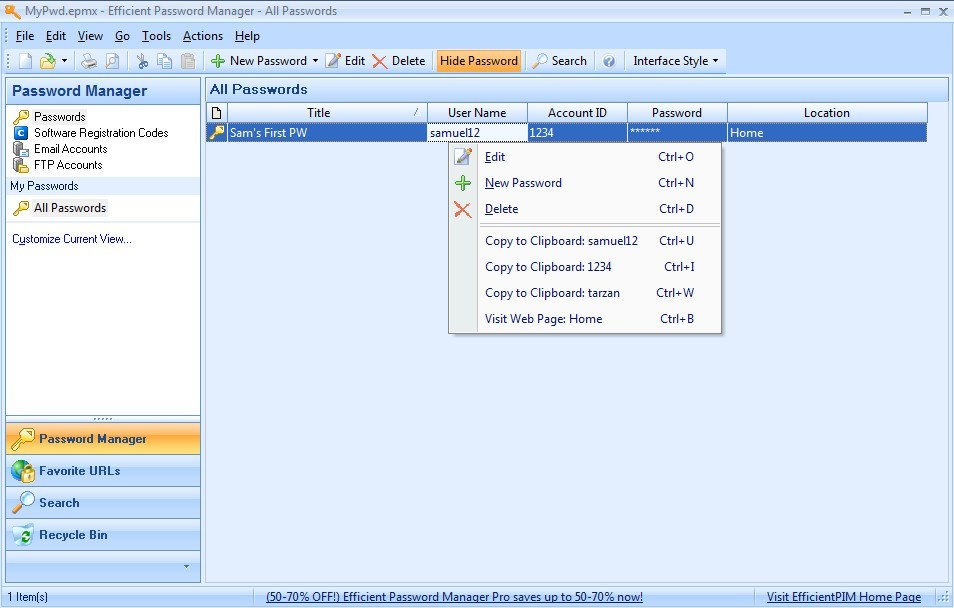Choose Edit in the context menu

[585, 157]
